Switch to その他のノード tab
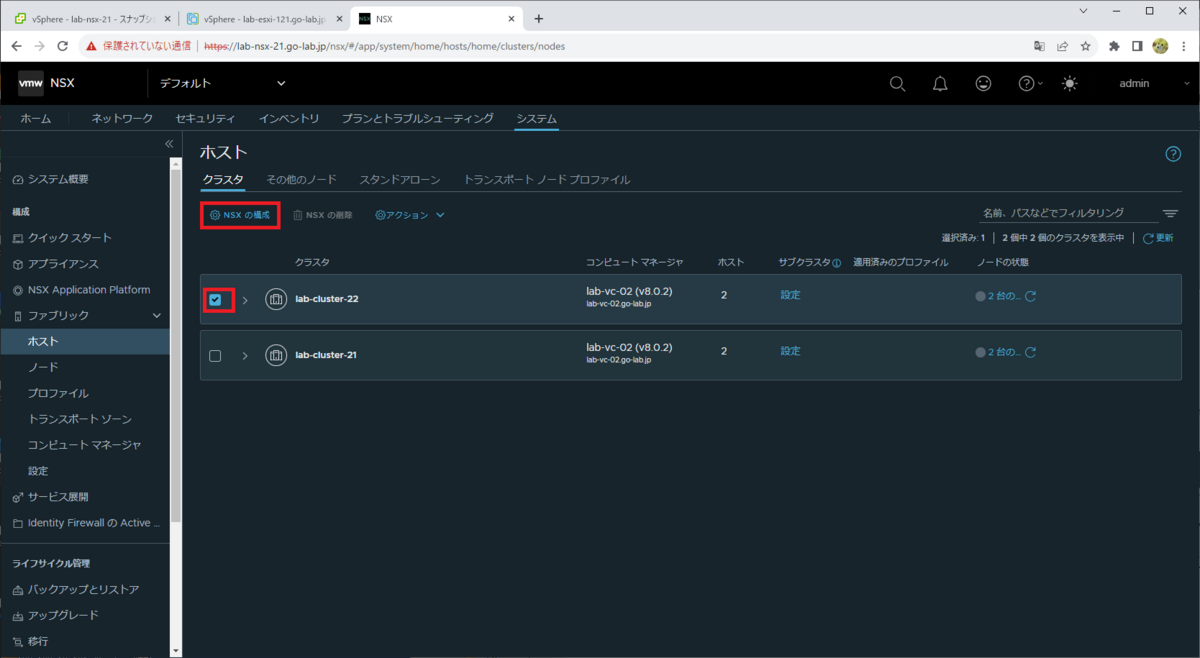Screen dimensions: 1200x658 pos(301,180)
